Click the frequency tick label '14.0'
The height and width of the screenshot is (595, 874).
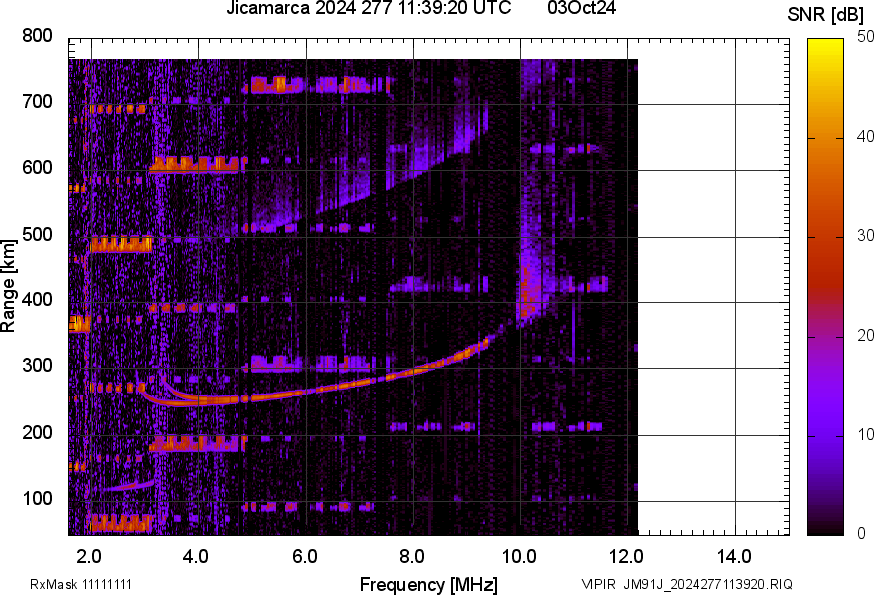click(734, 556)
